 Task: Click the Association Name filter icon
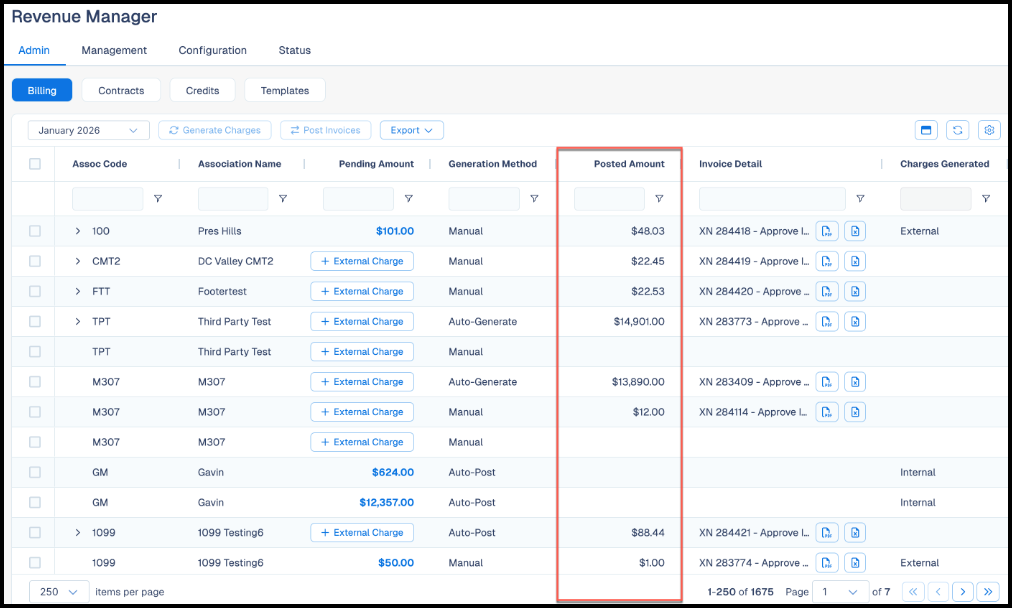click(x=283, y=199)
